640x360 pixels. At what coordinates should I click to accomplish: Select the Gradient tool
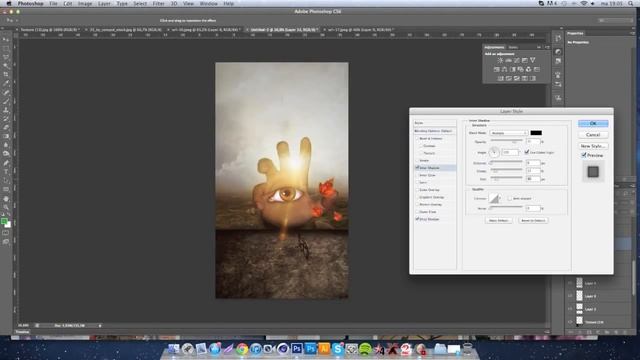(x=6, y=136)
